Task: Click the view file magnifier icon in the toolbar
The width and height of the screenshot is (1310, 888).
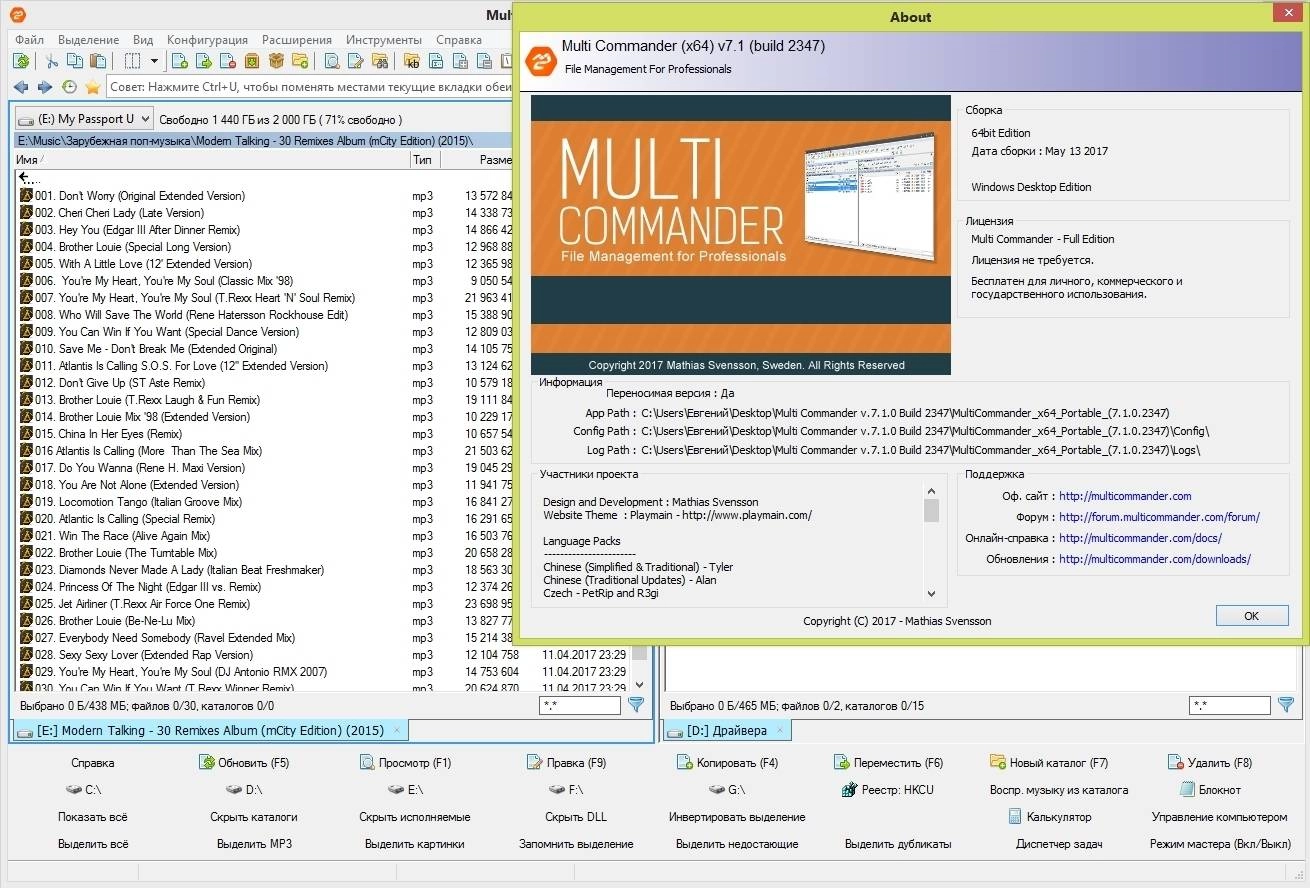Action: click(x=332, y=62)
